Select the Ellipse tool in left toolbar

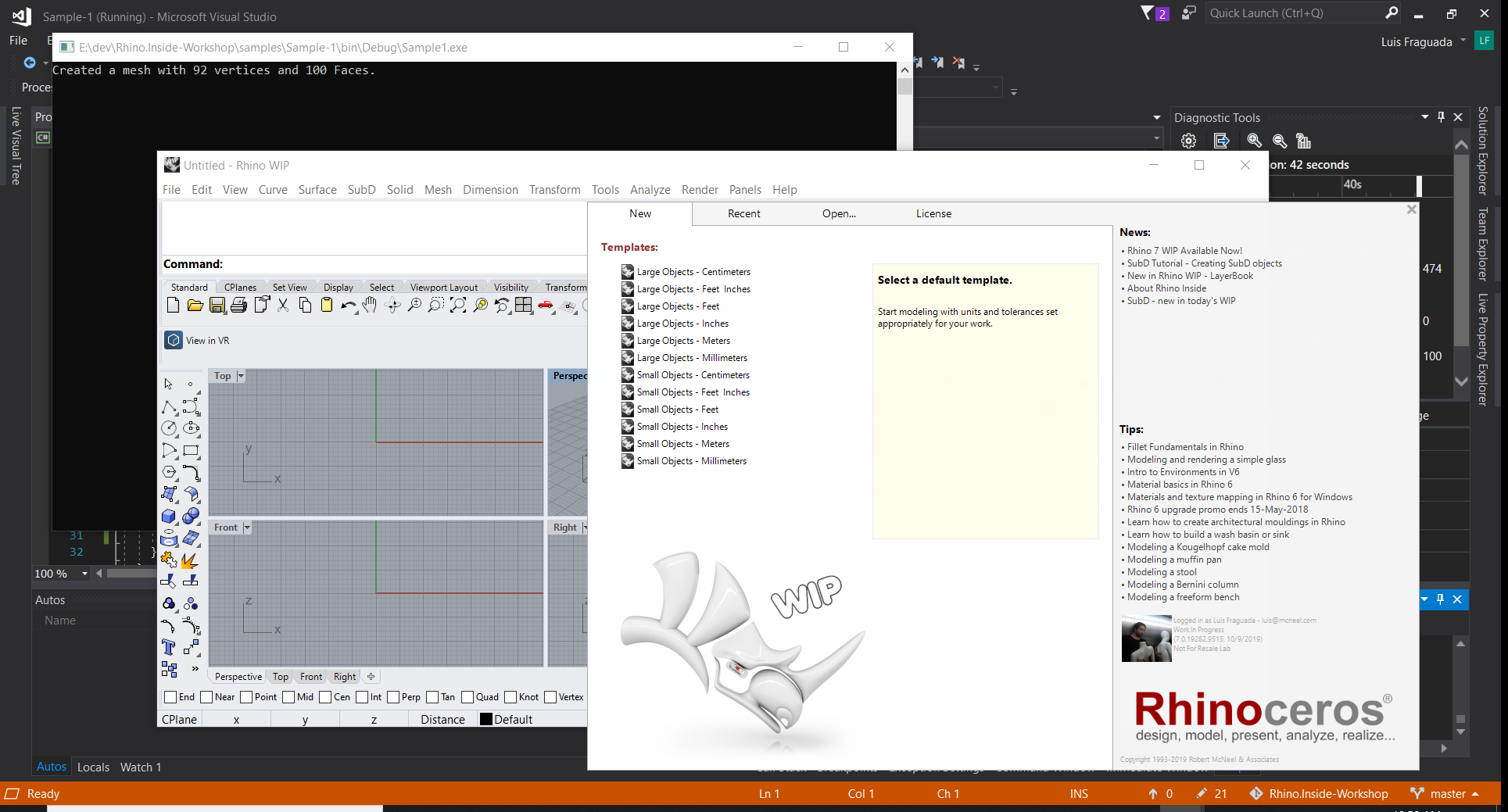(x=191, y=428)
